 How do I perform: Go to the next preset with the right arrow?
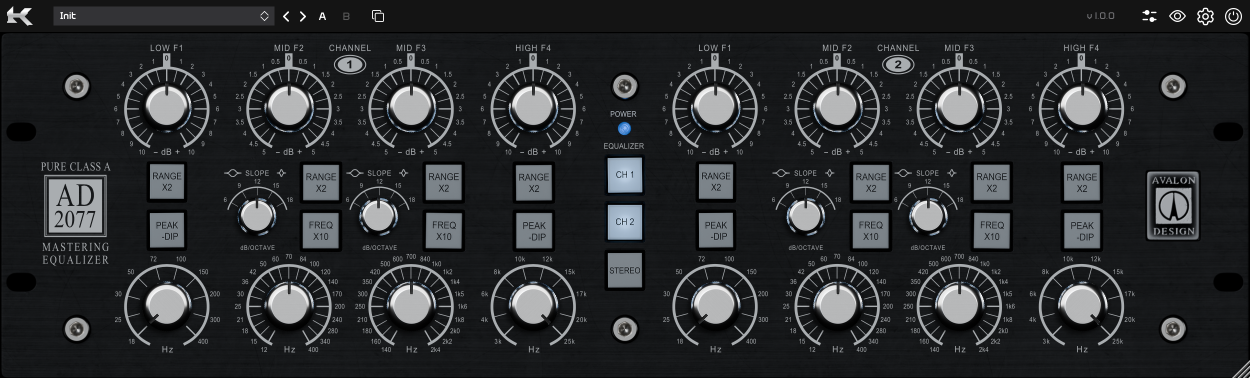[302, 16]
